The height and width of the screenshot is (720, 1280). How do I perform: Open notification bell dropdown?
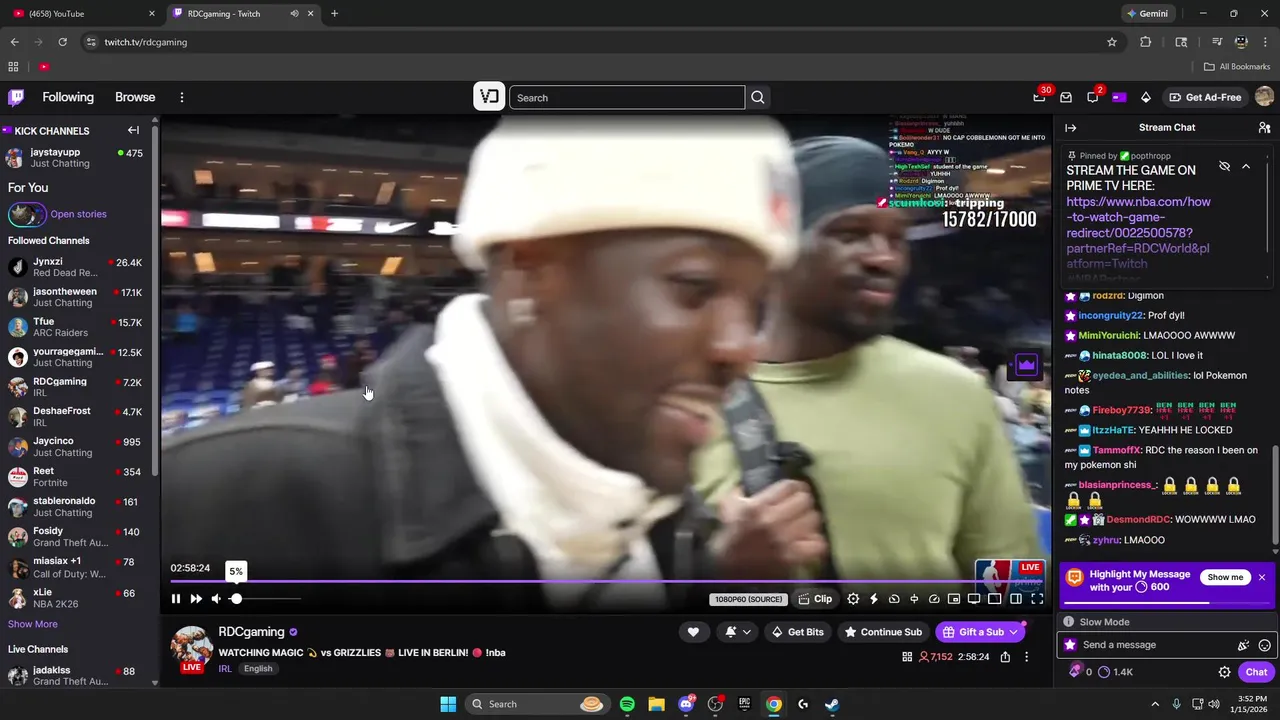point(738,632)
